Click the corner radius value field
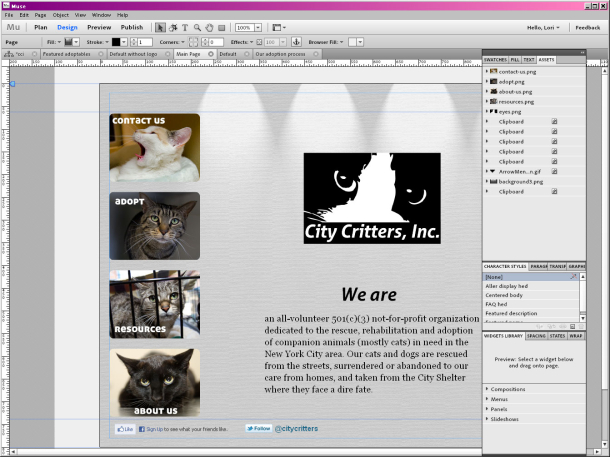Image resolution: width=610 pixels, height=457 pixels. coord(216,42)
